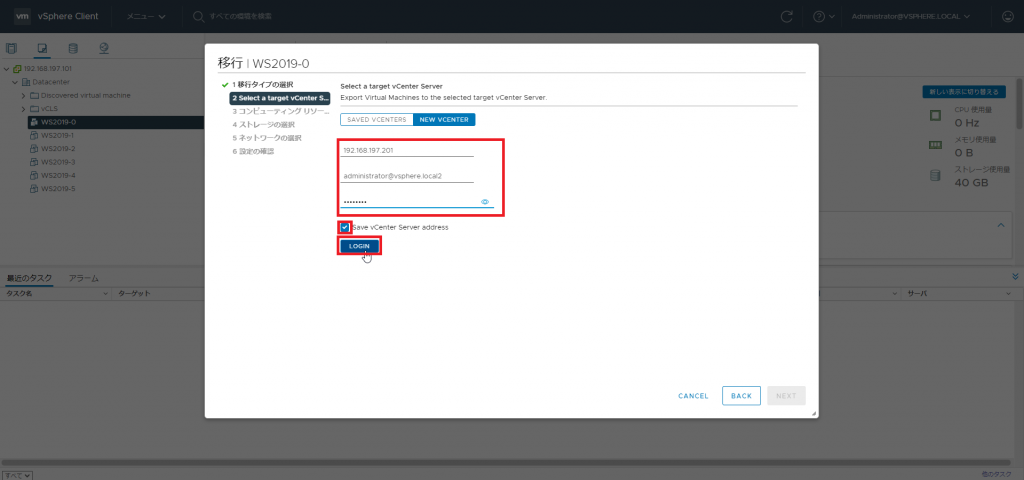Click the NEXT button
The image size is (1024, 480).
(786, 396)
